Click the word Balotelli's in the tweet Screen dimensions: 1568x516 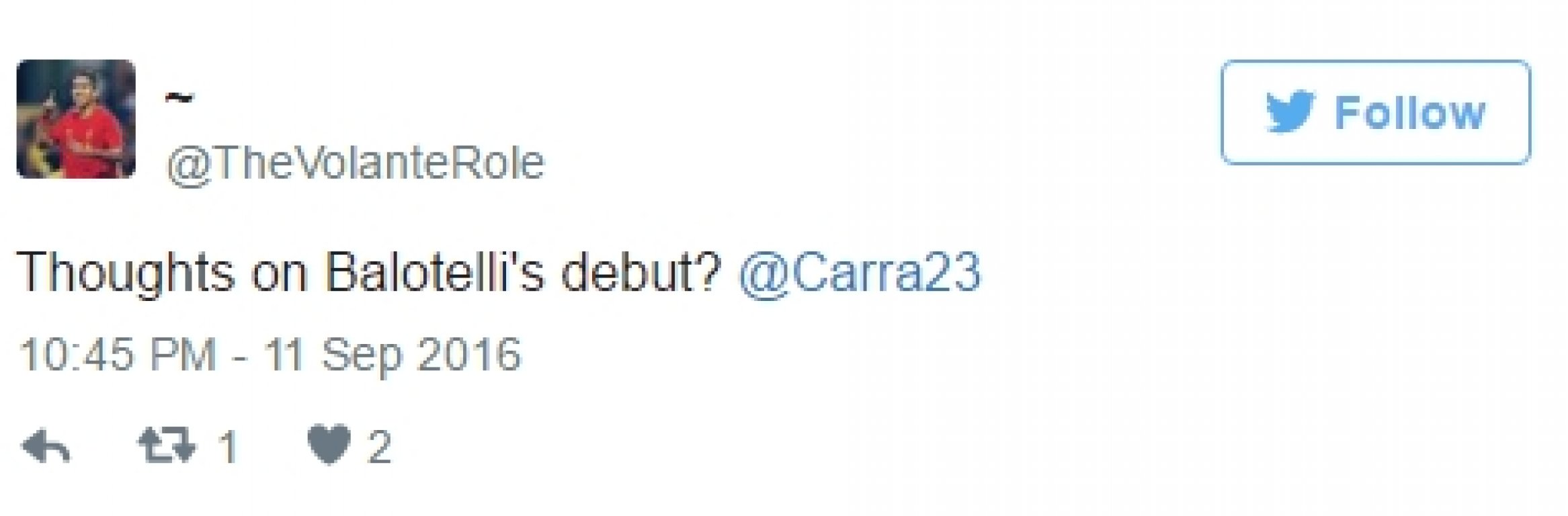coord(435,272)
